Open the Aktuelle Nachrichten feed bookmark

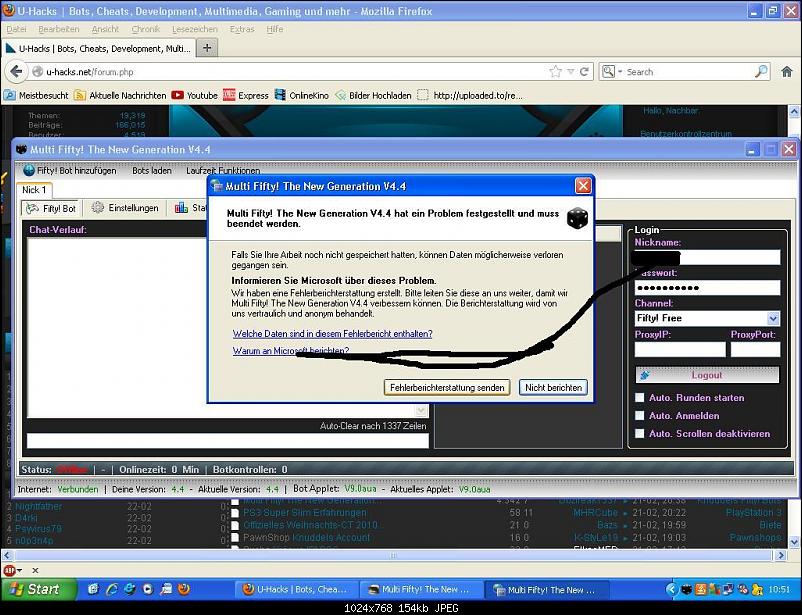[120, 95]
